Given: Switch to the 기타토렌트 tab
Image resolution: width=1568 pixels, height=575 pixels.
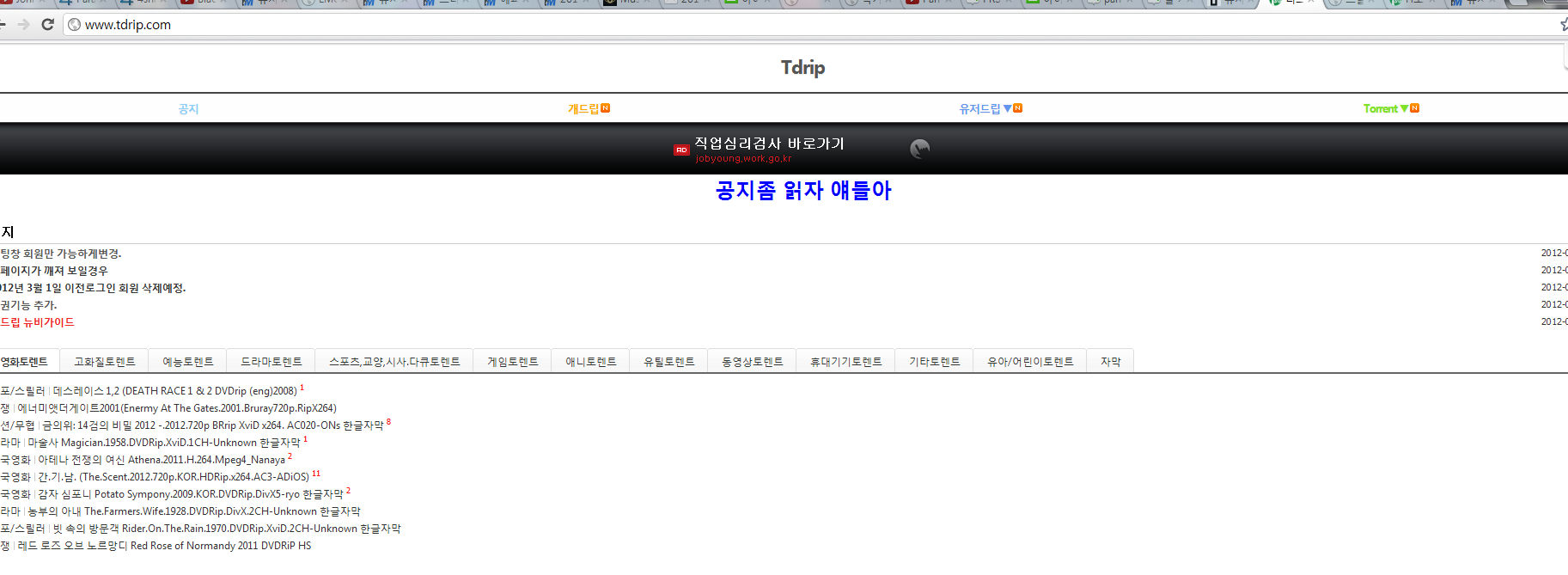Looking at the screenshot, I should point(935,362).
